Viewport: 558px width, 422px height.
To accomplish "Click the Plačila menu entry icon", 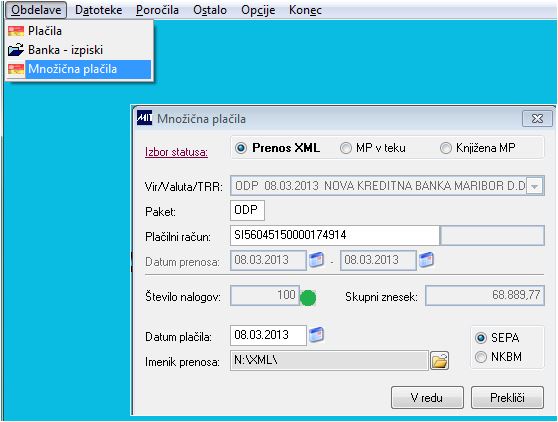I will [16, 31].
